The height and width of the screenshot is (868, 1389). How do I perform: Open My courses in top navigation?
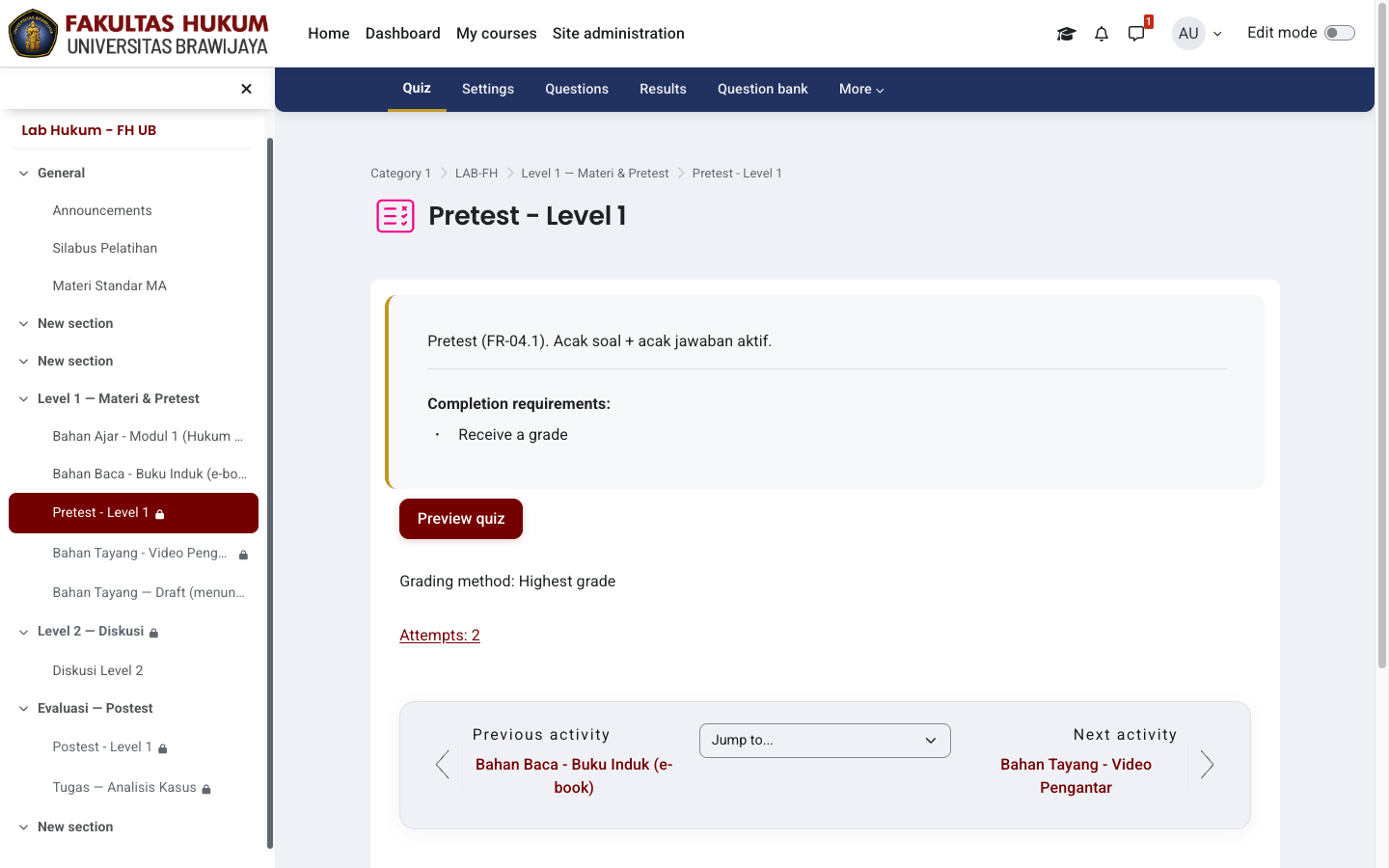coord(496,34)
